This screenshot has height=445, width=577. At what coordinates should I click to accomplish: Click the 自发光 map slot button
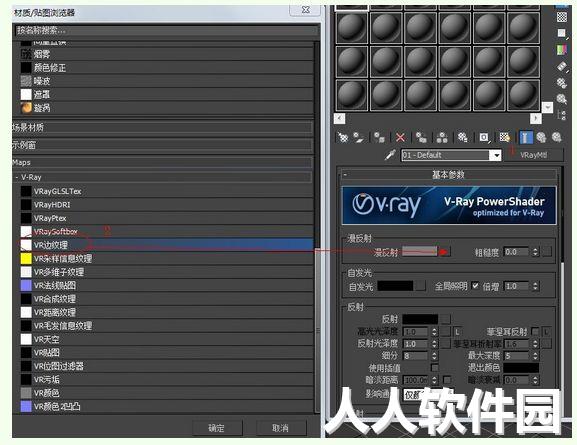[x=421, y=286]
